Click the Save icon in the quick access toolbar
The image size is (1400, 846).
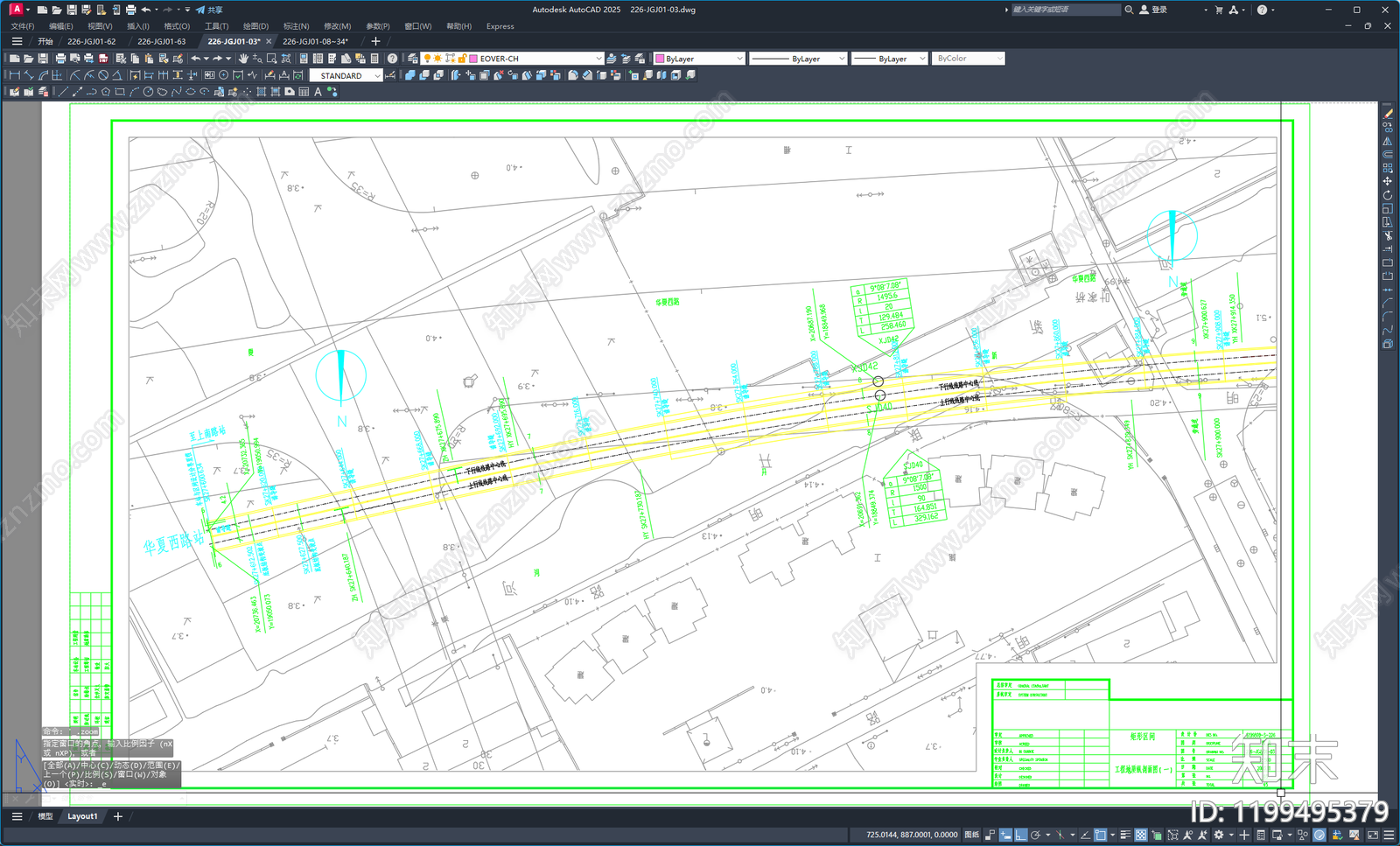tap(71, 10)
